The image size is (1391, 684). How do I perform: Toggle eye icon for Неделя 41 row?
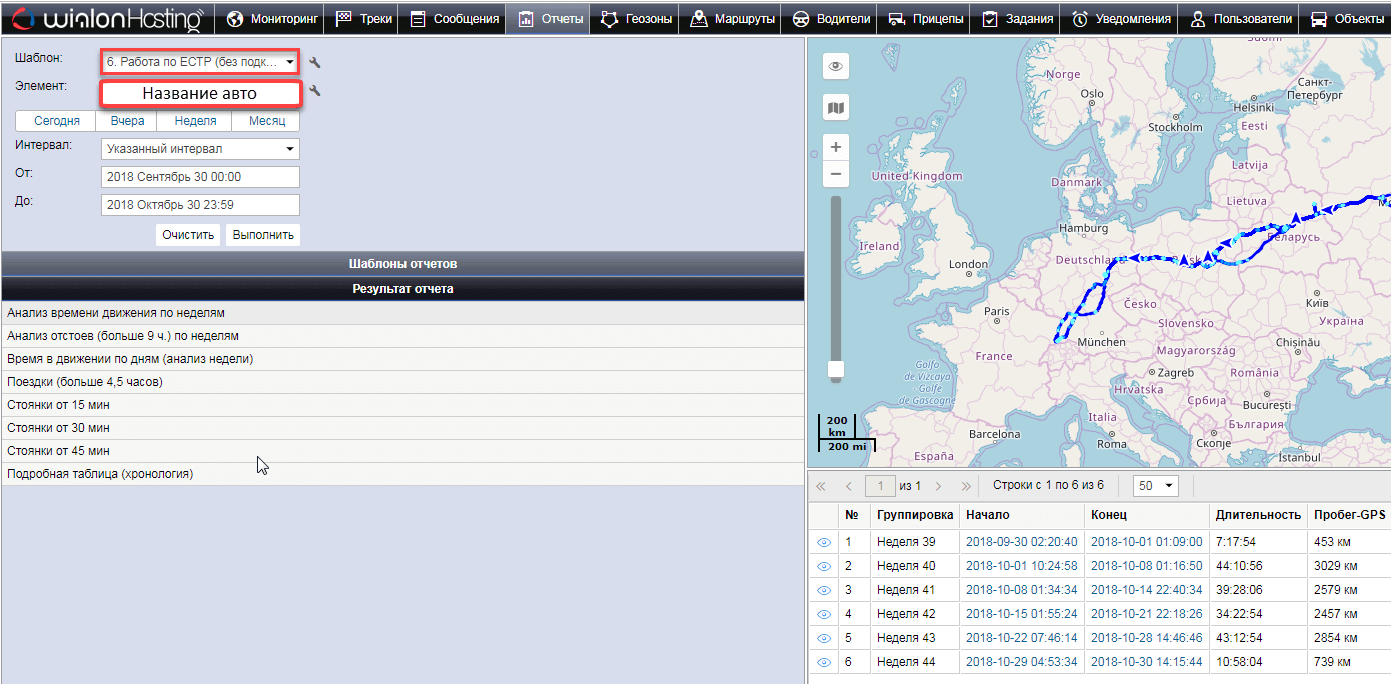click(x=824, y=590)
